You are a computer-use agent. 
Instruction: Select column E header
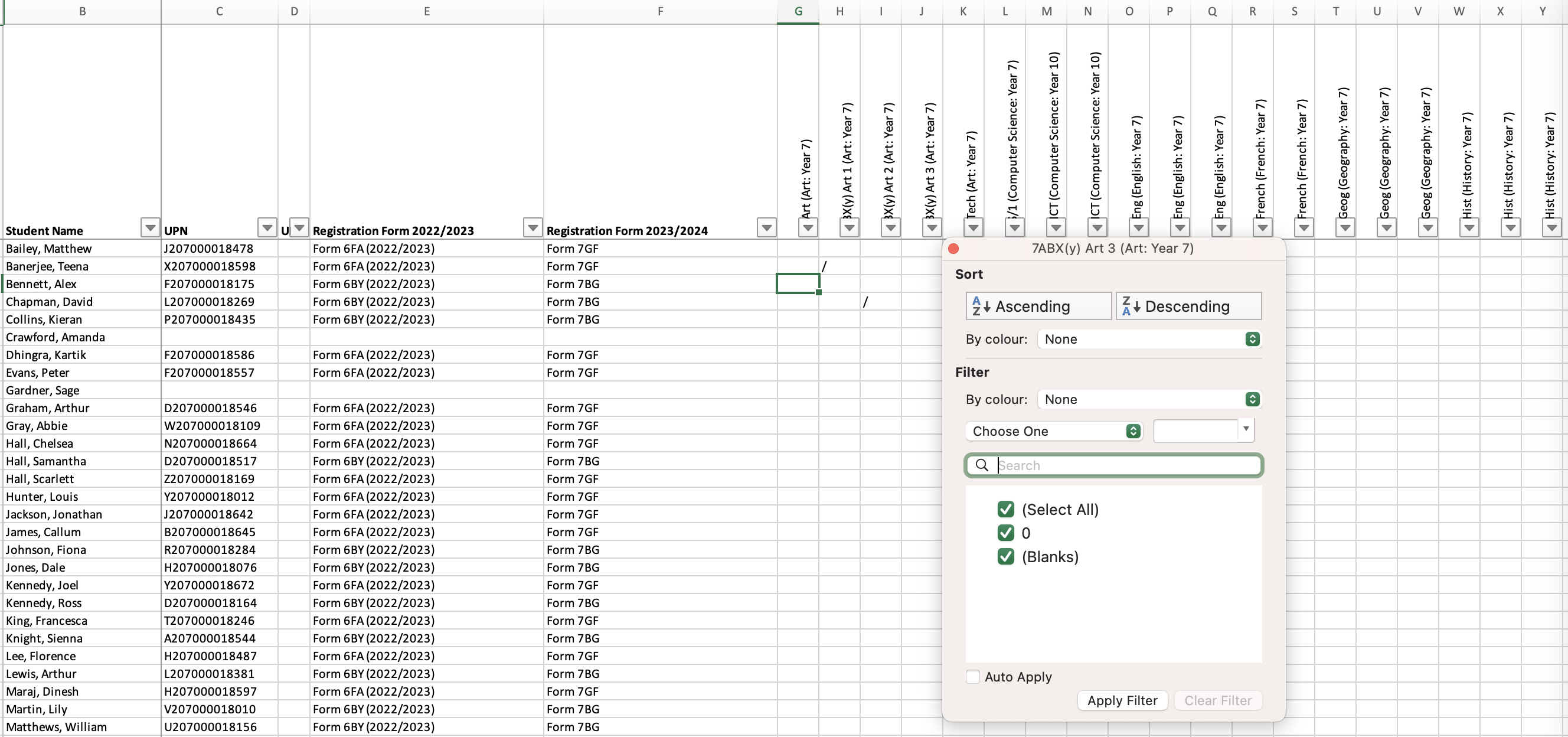coord(427,11)
